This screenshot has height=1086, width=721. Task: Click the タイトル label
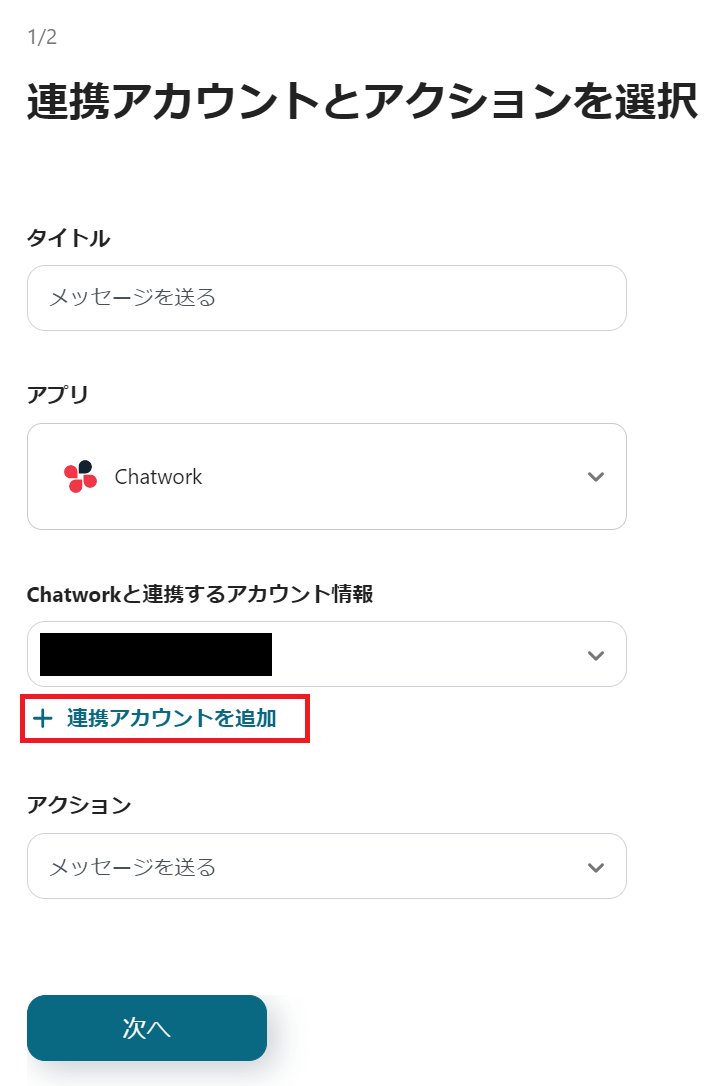pyautogui.click(x=67, y=238)
